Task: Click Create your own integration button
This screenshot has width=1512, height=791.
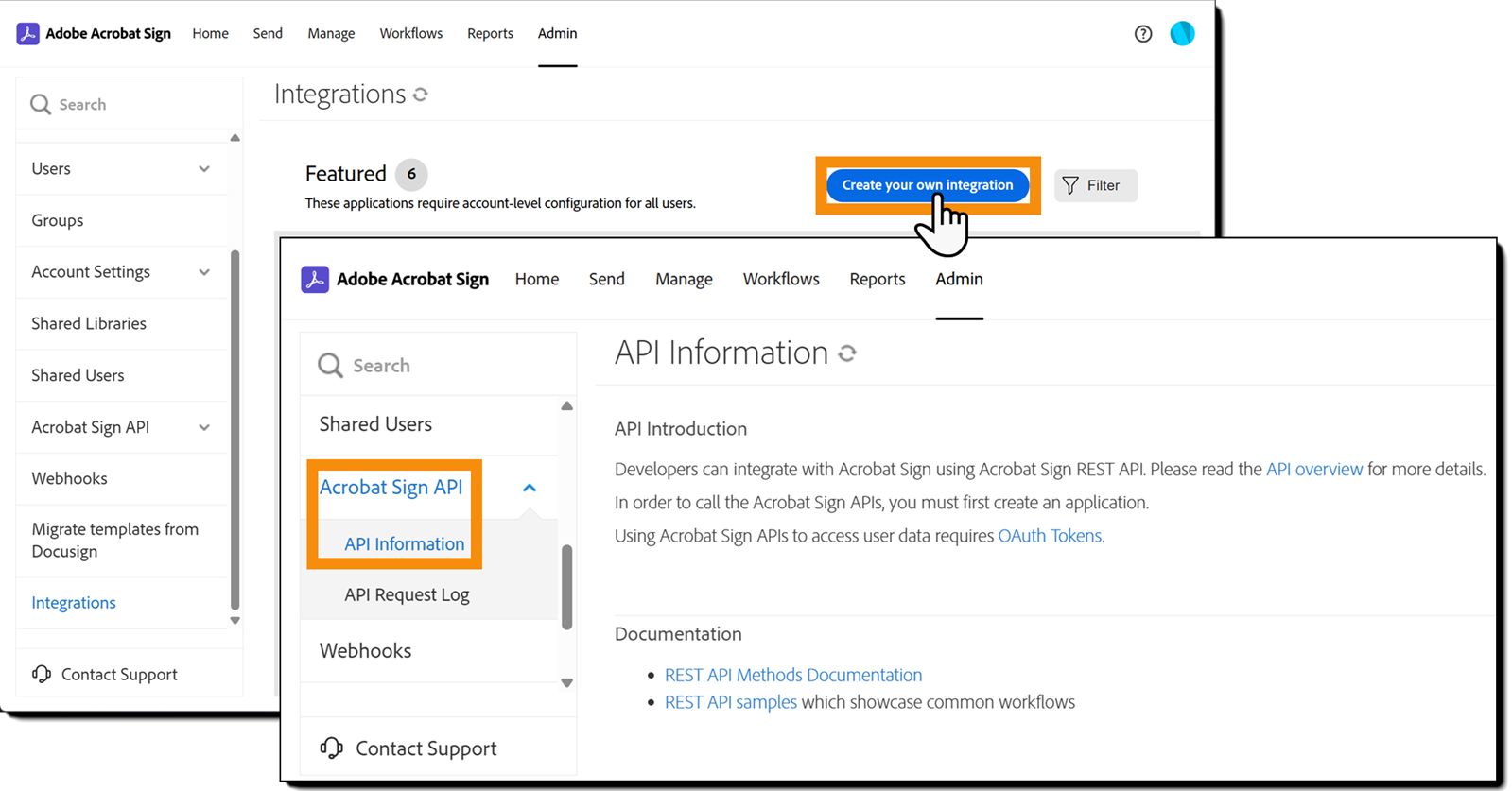Action: pyautogui.click(x=927, y=185)
